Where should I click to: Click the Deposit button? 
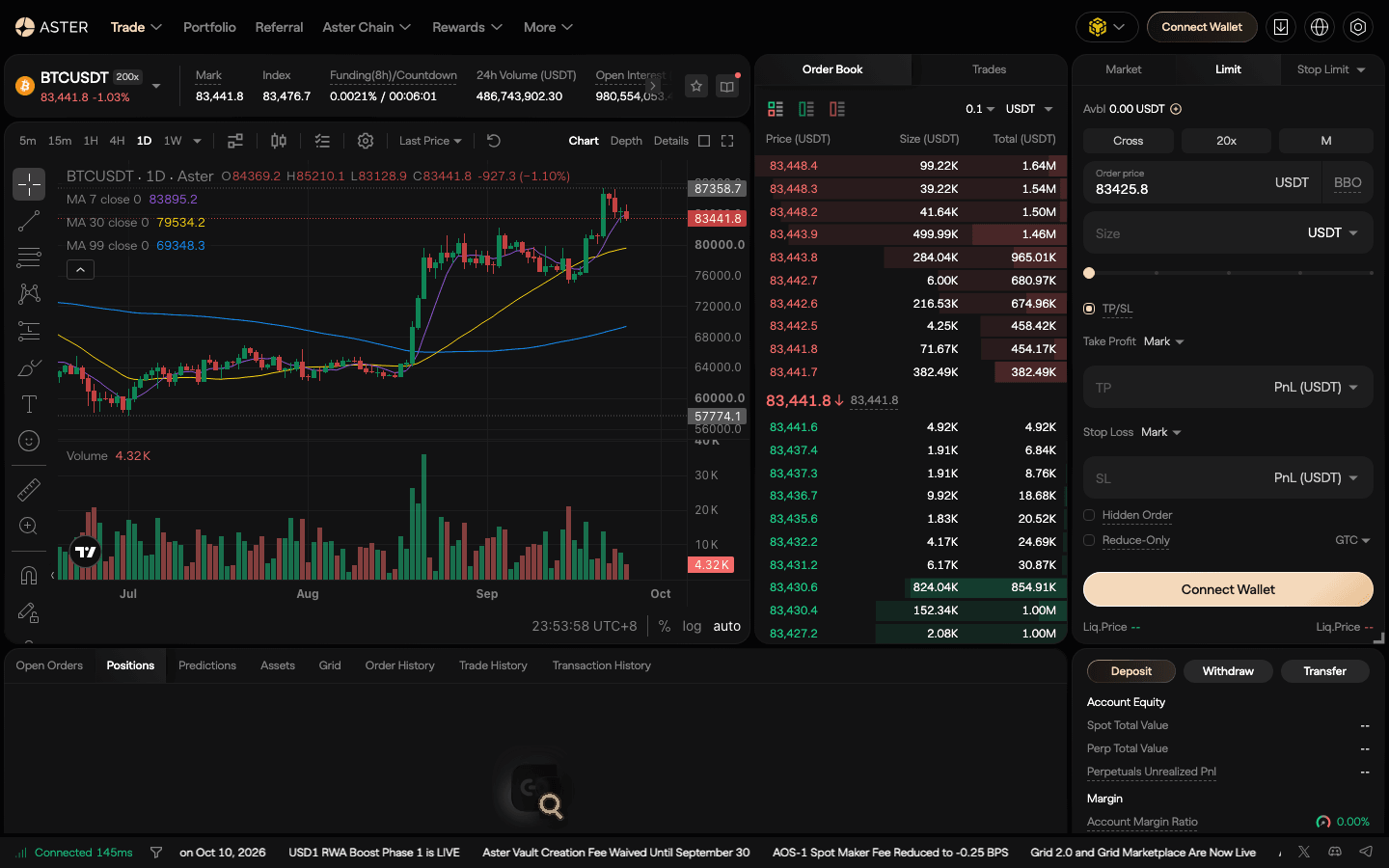[x=1130, y=671]
